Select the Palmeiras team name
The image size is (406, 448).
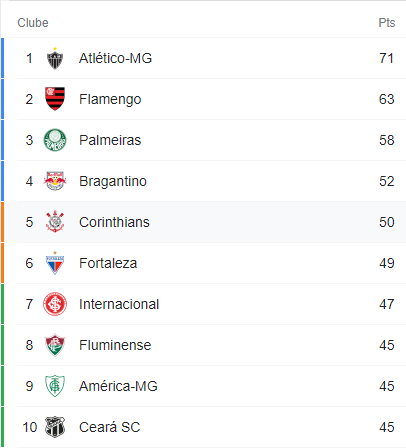(x=110, y=140)
